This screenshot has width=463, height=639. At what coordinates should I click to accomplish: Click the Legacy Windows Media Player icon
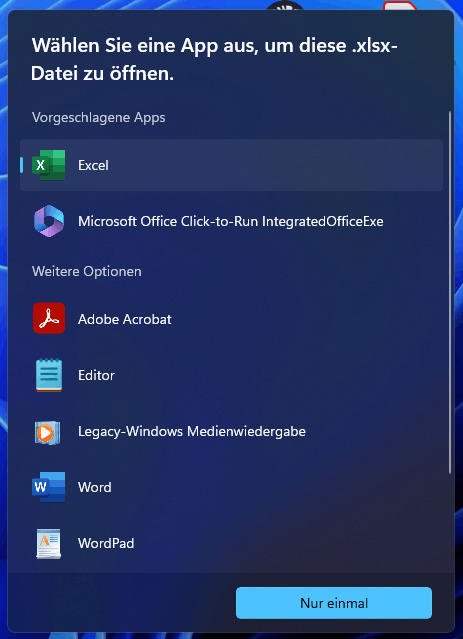[47, 432]
